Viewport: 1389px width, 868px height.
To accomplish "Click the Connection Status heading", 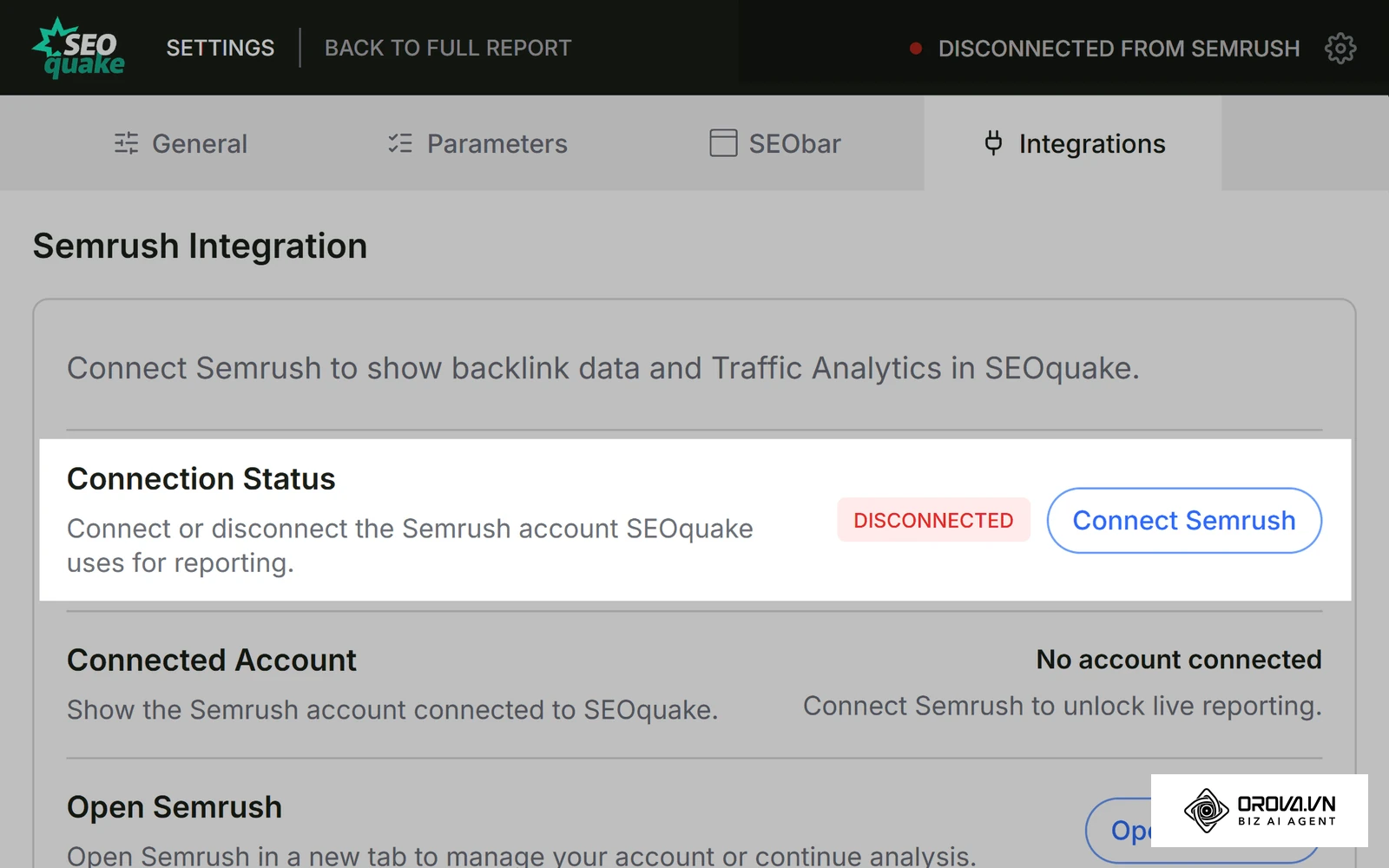I will 201,479.
